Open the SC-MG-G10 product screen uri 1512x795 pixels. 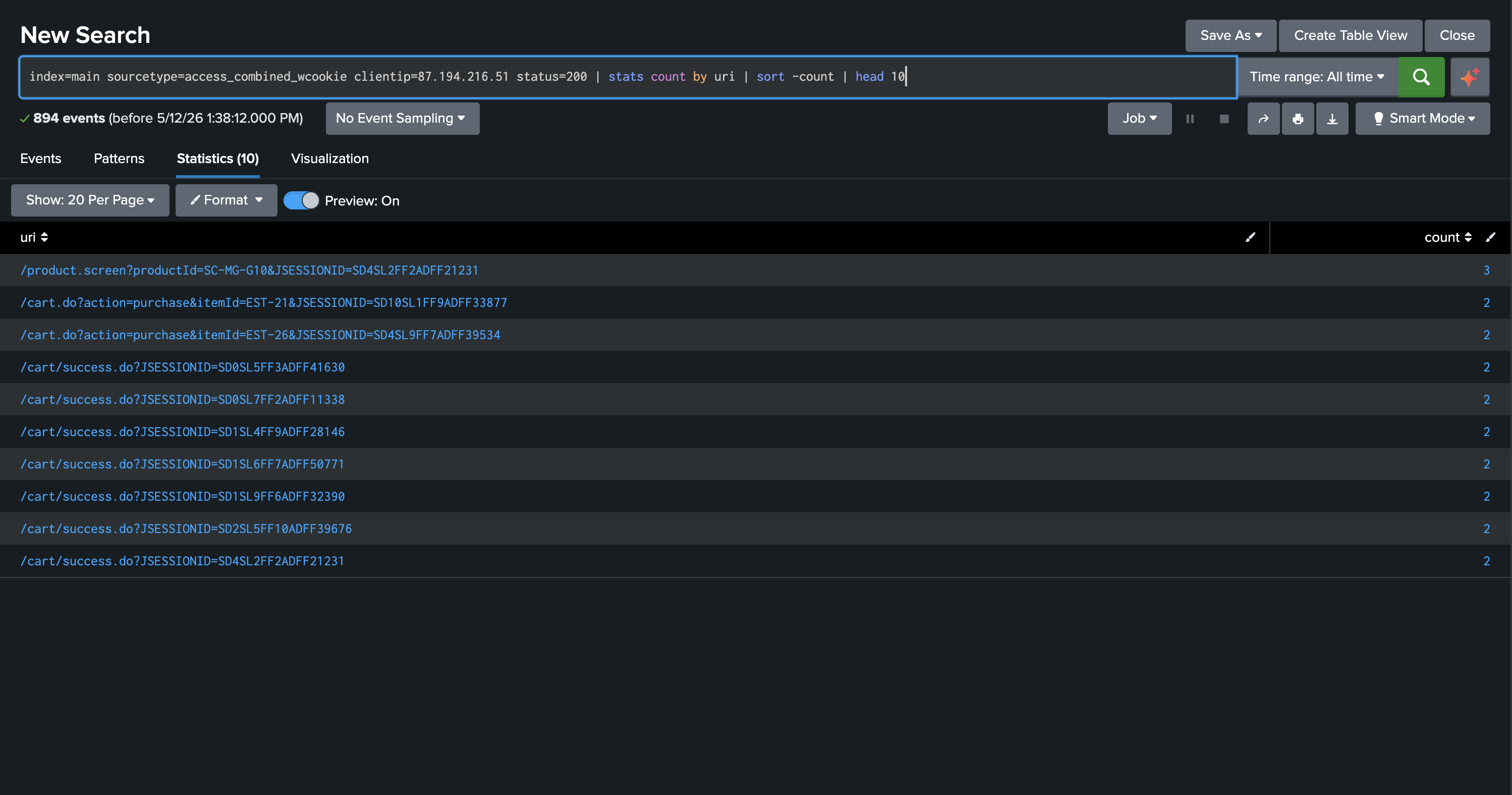[249, 270]
